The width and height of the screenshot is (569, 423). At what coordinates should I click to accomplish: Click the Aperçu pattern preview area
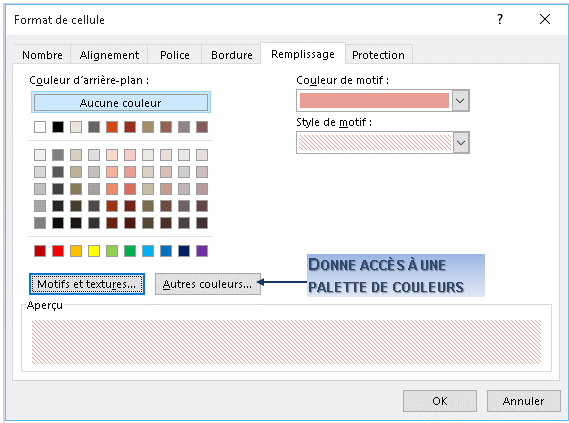pyautogui.click(x=286, y=342)
